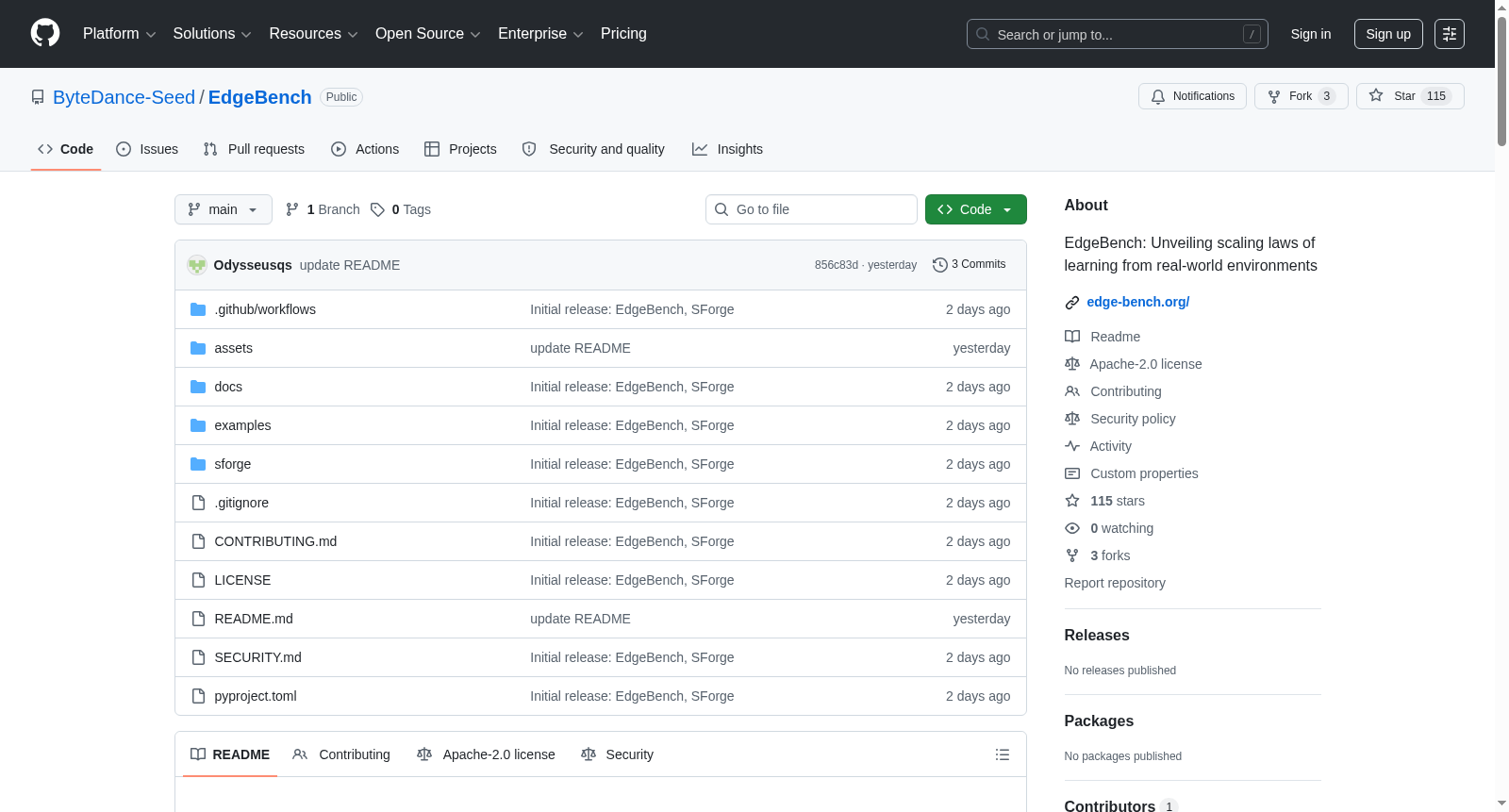
Task: Open the 3 Commits history link
Action: pyautogui.click(x=969, y=265)
